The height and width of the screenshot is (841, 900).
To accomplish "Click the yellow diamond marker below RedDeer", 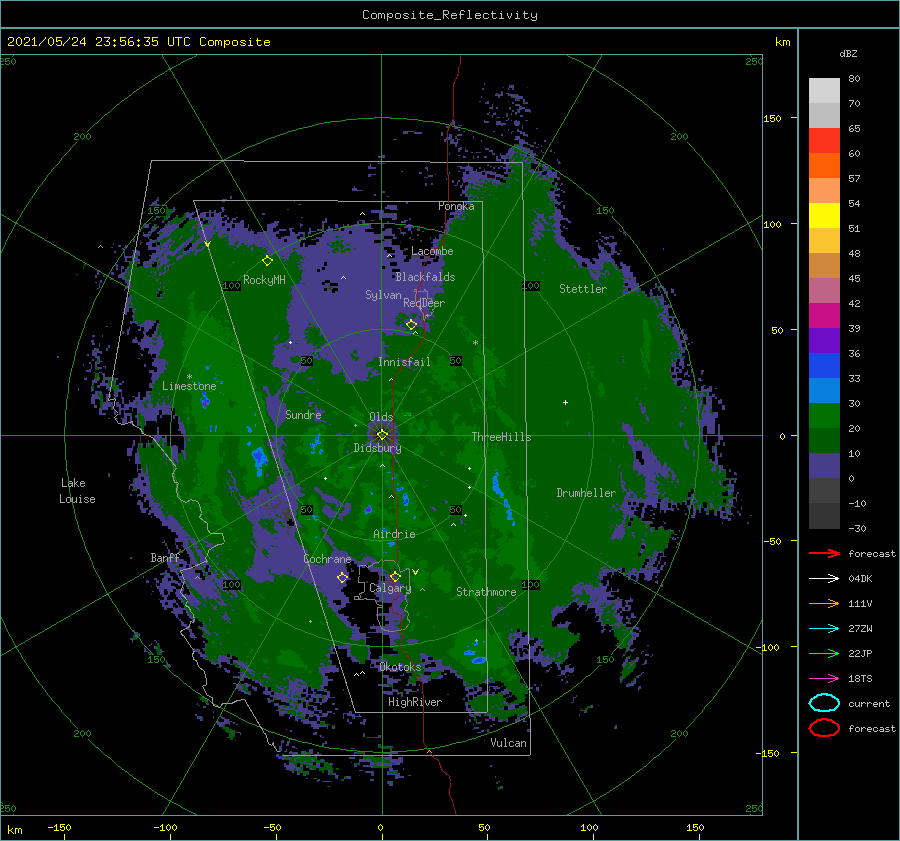I will tap(411, 324).
